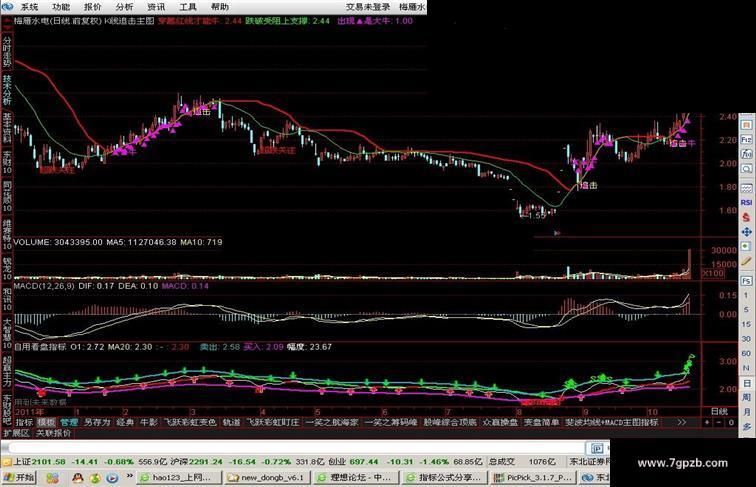Select the 15-minute period
Viewport: 756px width, 487px height.
(x=746, y=324)
